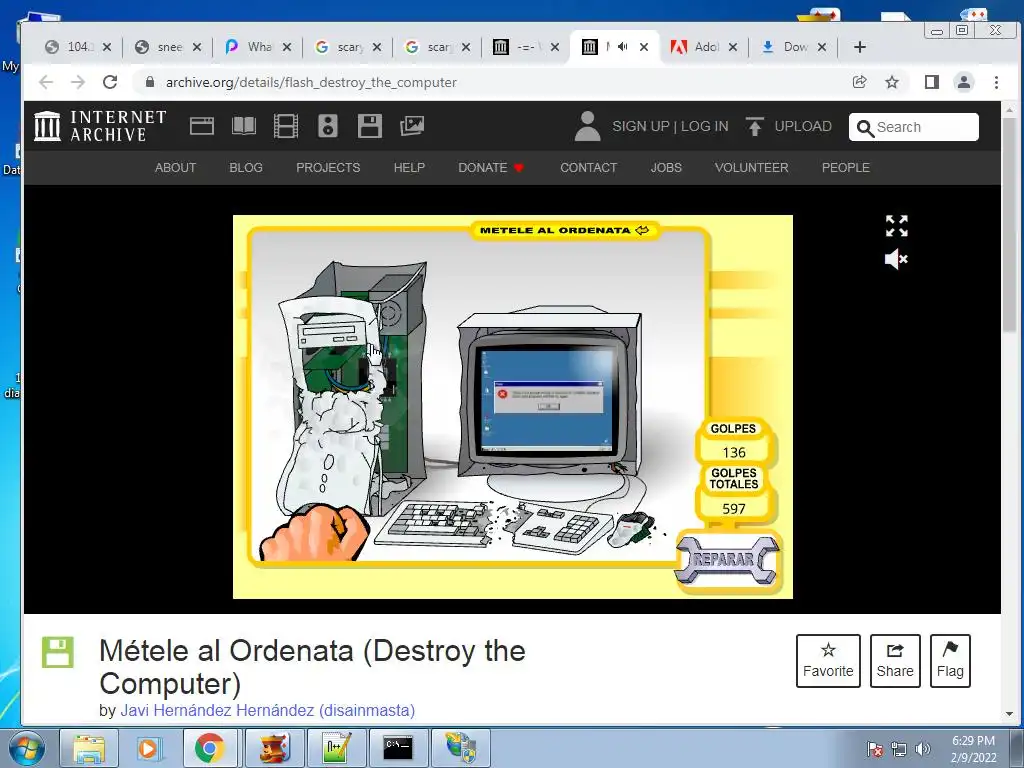
Task: Punch the computer monitor screen
Action: click(x=546, y=398)
